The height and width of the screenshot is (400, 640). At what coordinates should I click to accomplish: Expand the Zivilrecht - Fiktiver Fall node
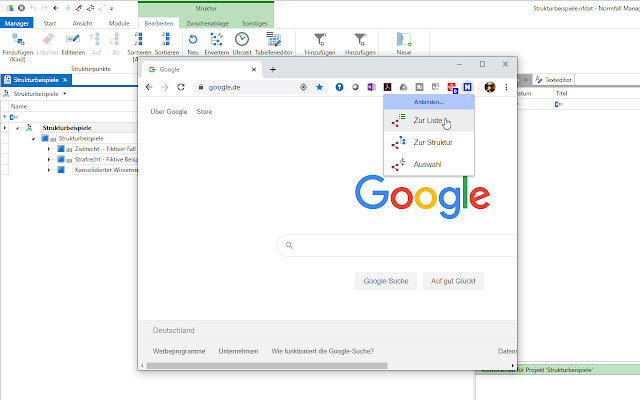coord(49,149)
